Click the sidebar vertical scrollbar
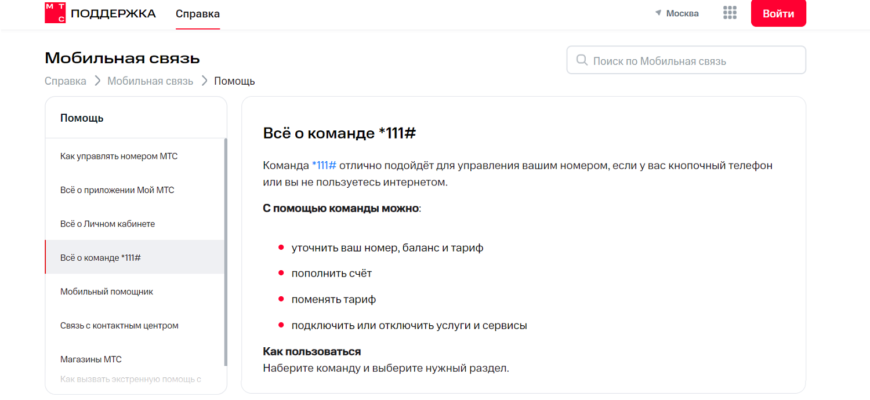 point(225,252)
